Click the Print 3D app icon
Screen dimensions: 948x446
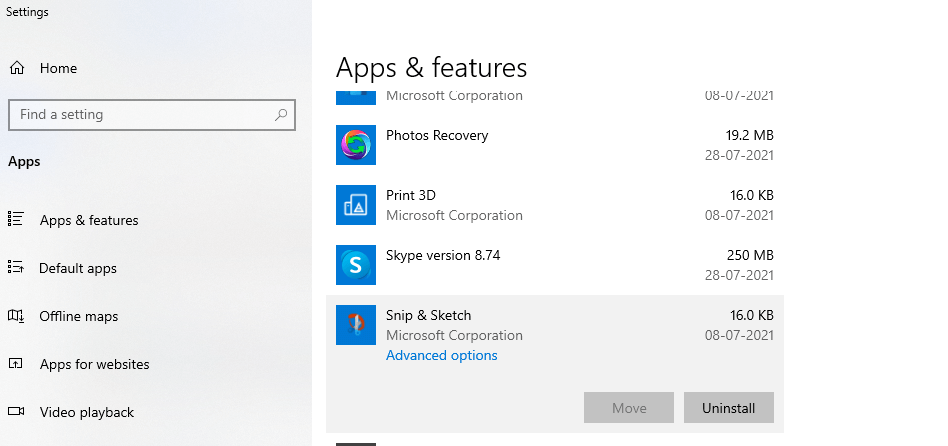click(355, 205)
